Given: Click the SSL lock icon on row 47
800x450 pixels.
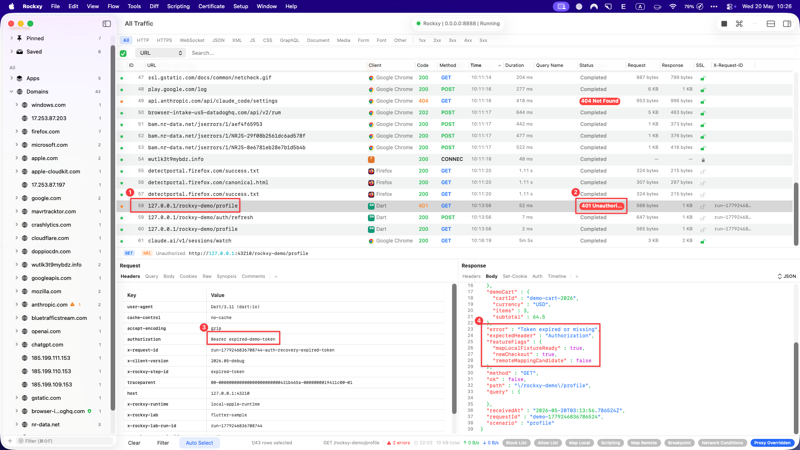Looking at the screenshot, I should click(x=703, y=78).
